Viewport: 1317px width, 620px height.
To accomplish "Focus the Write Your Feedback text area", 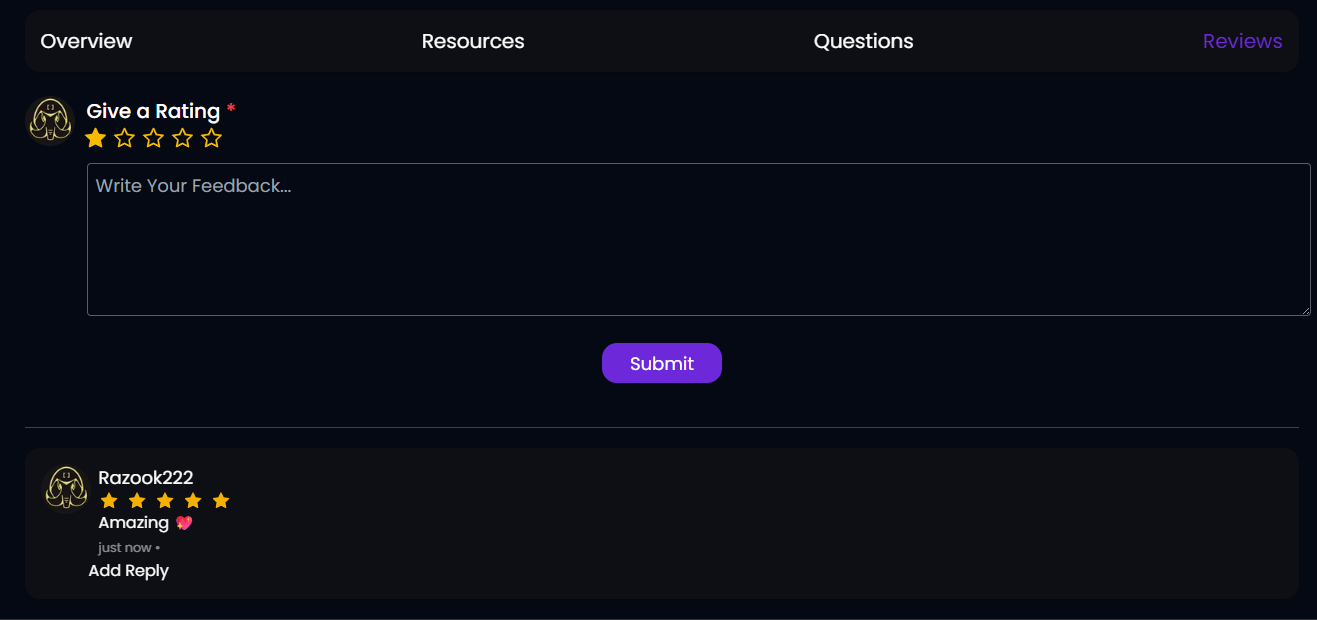I will click(x=698, y=240).
